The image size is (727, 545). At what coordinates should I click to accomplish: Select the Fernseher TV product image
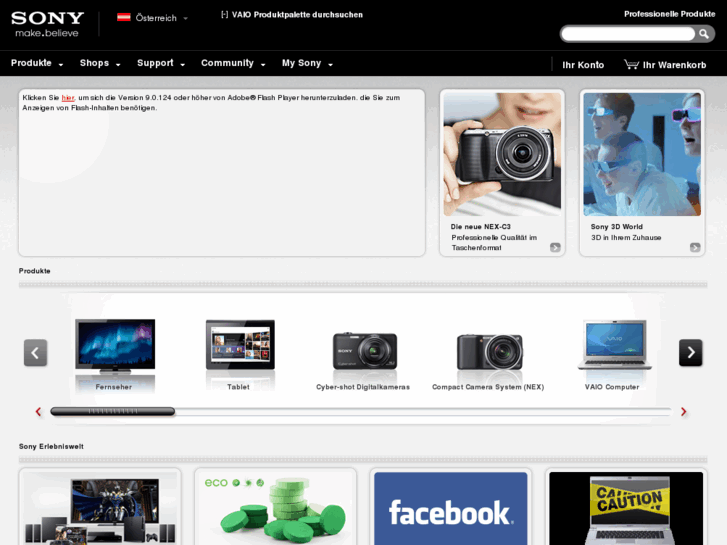(x=115, y=347)
